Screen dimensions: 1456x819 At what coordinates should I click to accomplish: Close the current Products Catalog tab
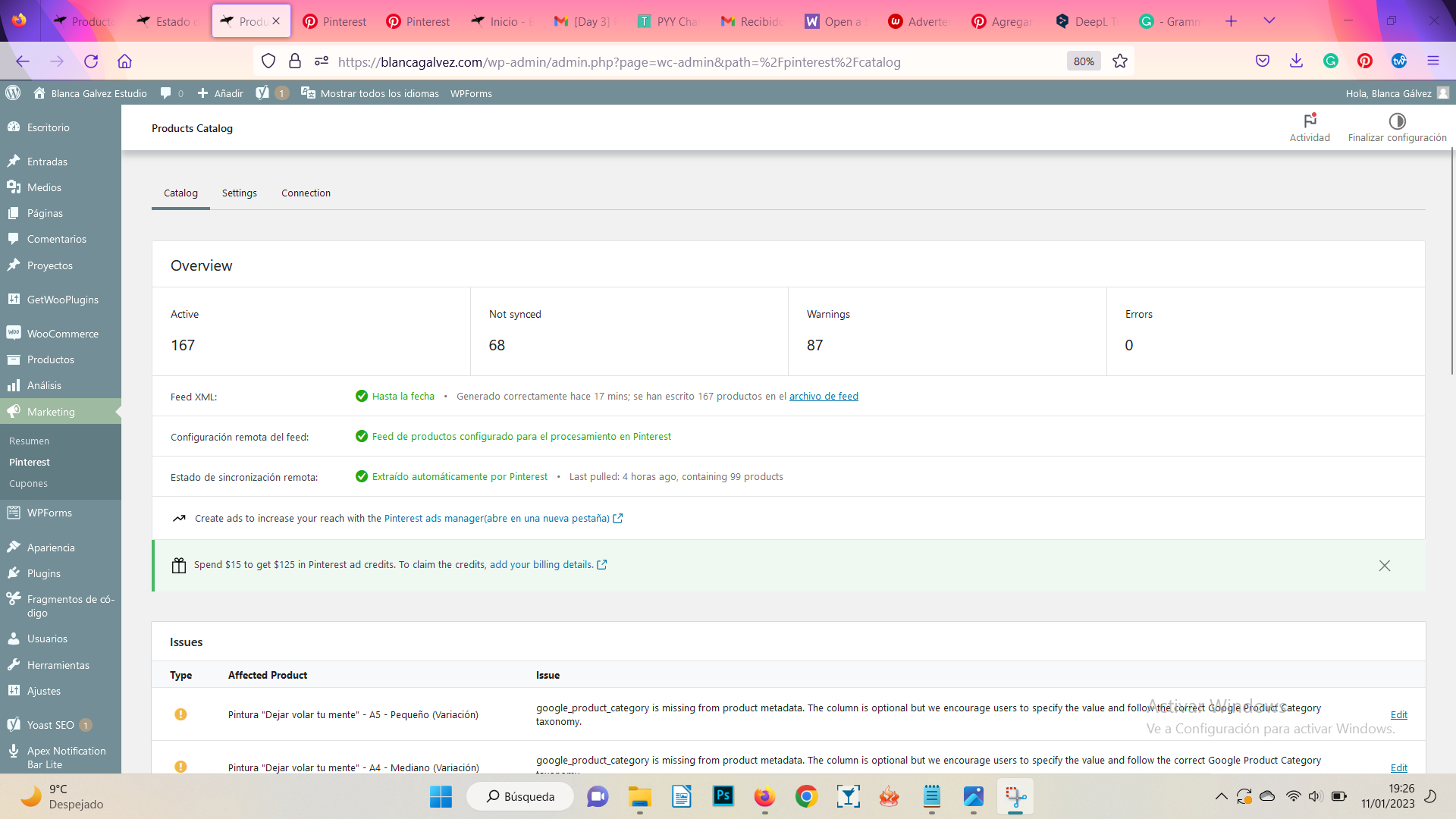pos(276,21)
